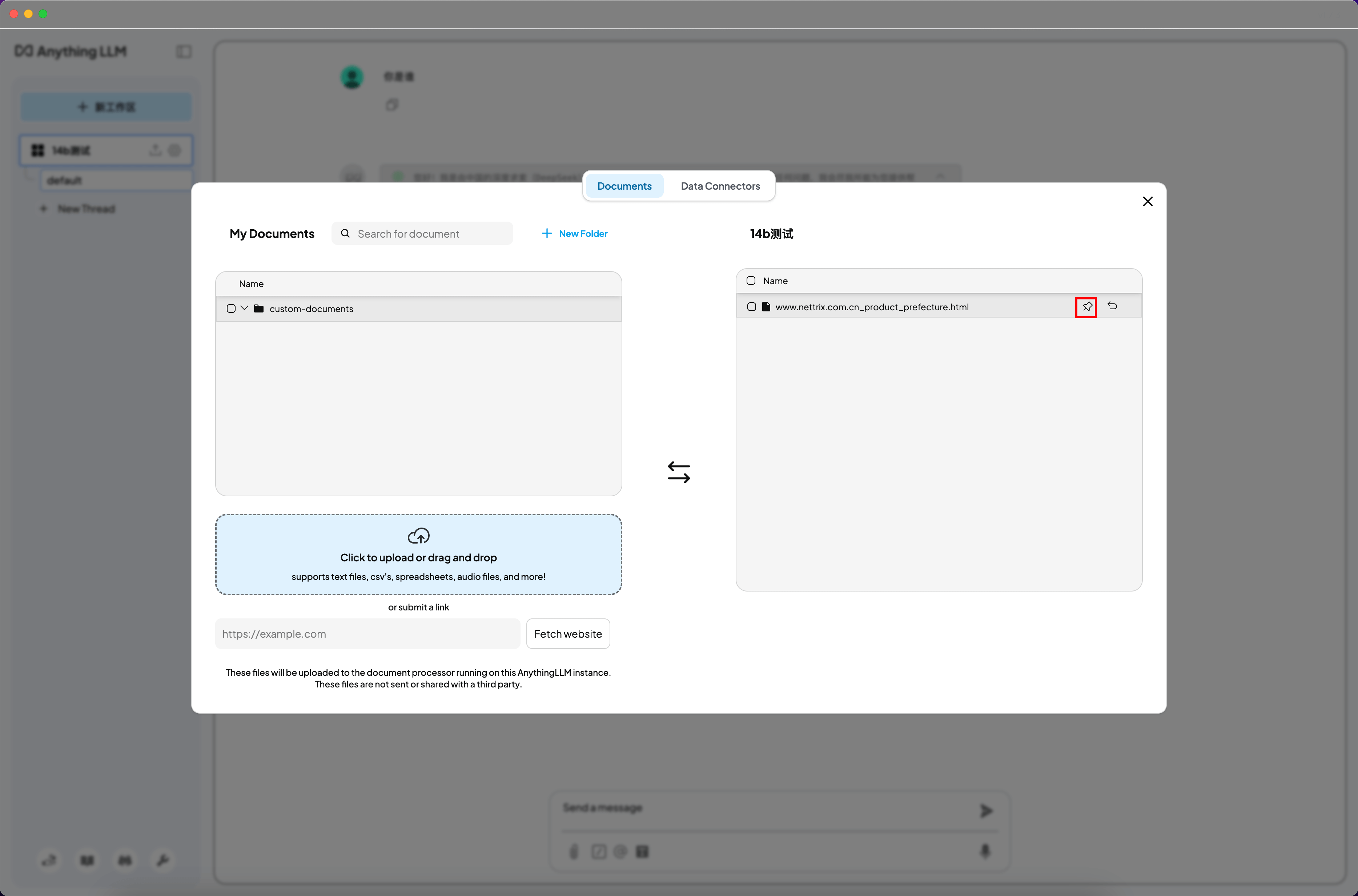
Task: Tick the nettrix html document checkbox
Action: (752, 307)
